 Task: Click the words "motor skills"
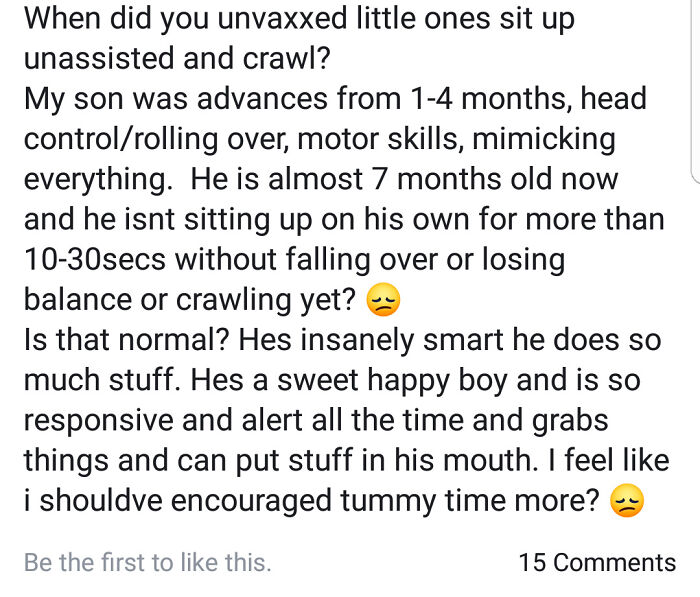(398, 139)
